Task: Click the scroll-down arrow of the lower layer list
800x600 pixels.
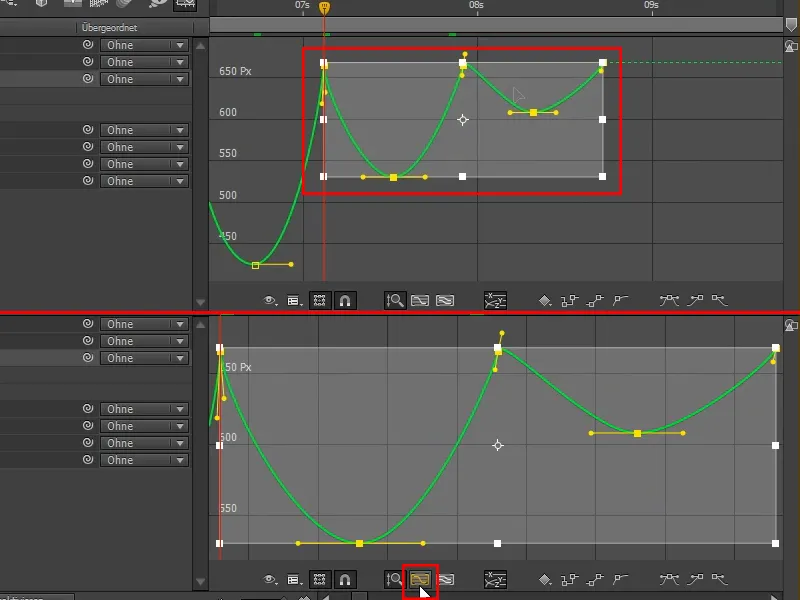Action: click(x=201, y=582)
